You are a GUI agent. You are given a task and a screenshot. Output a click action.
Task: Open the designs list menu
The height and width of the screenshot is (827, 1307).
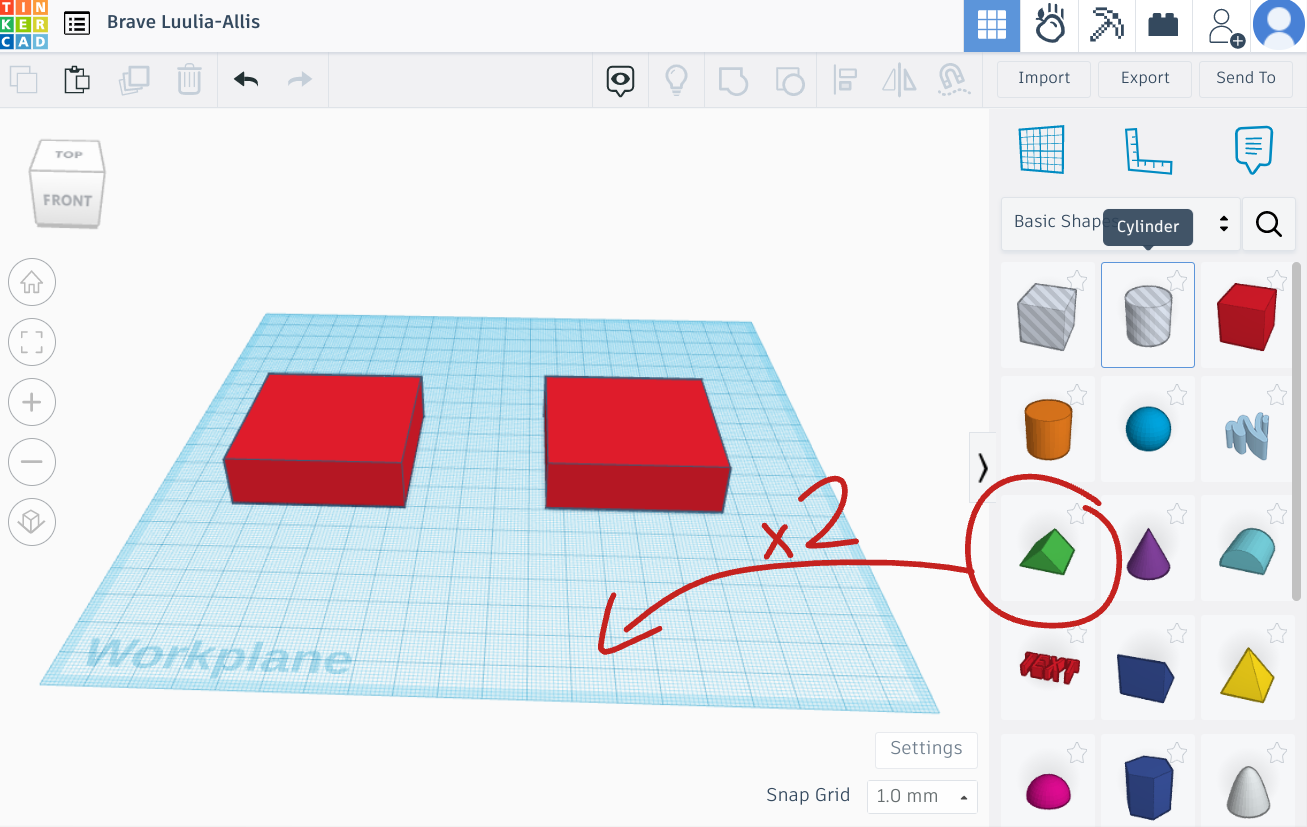(x=77, y=22)
